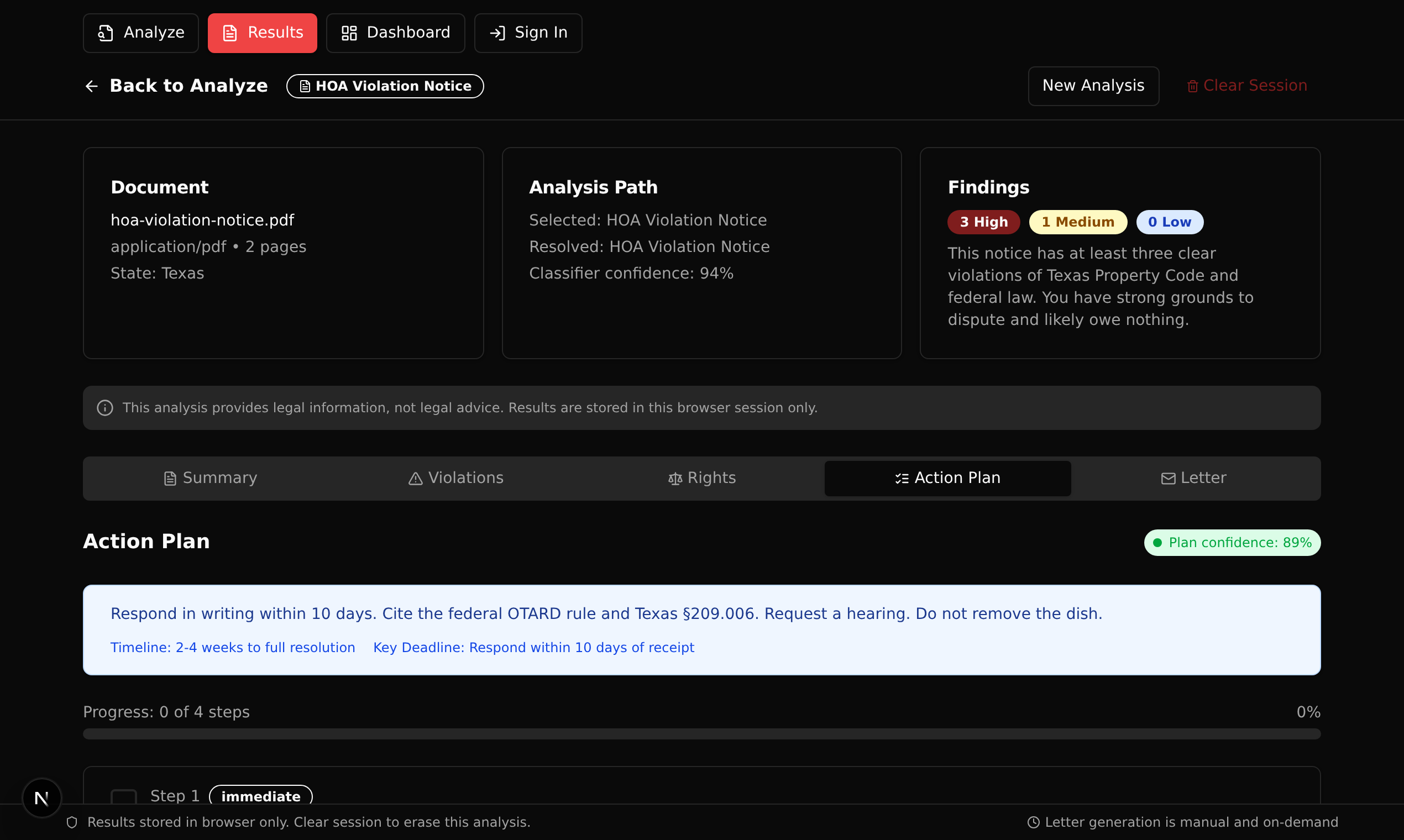Check the Step 1 checkbox

tap(123, 797)
